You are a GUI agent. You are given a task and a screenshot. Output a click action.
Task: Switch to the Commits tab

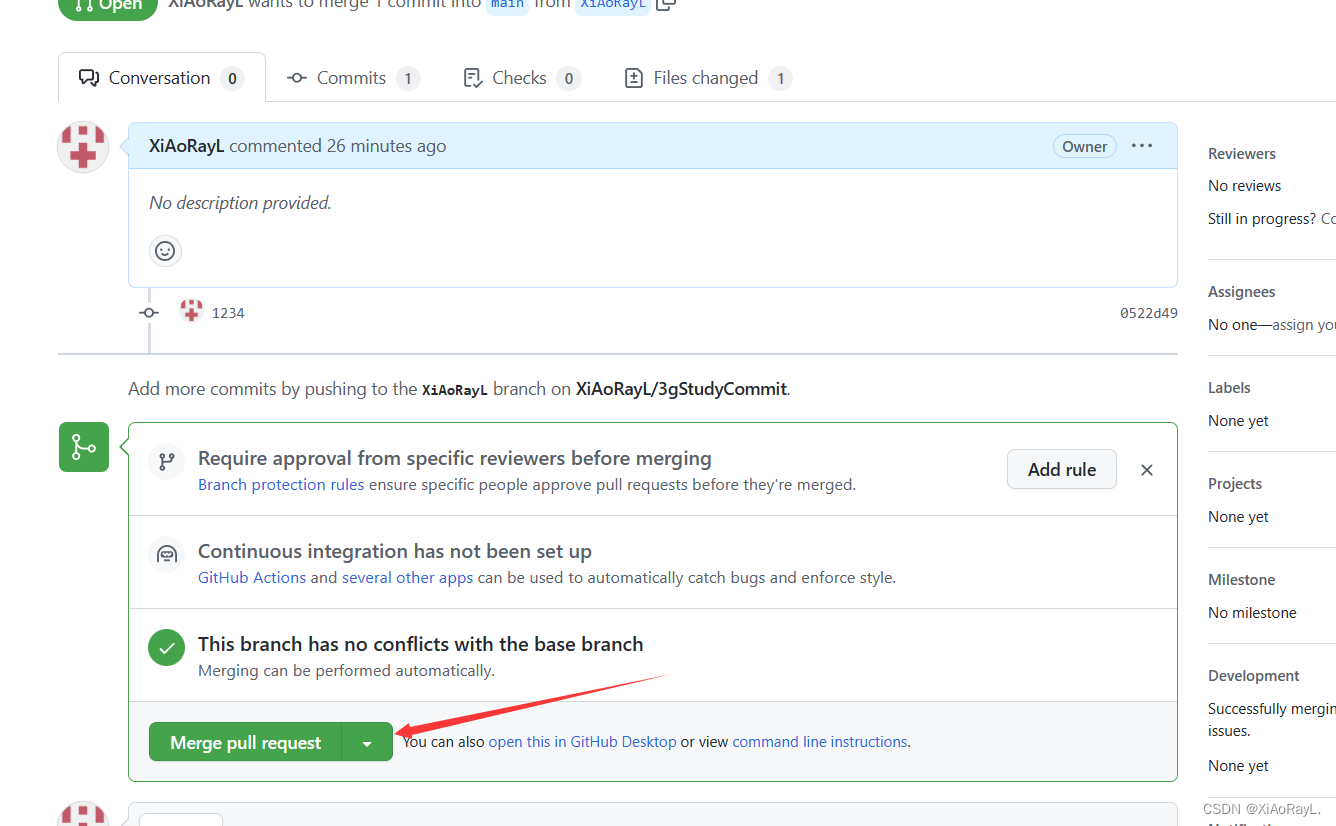pyautogui.click(x=353, y=78)
